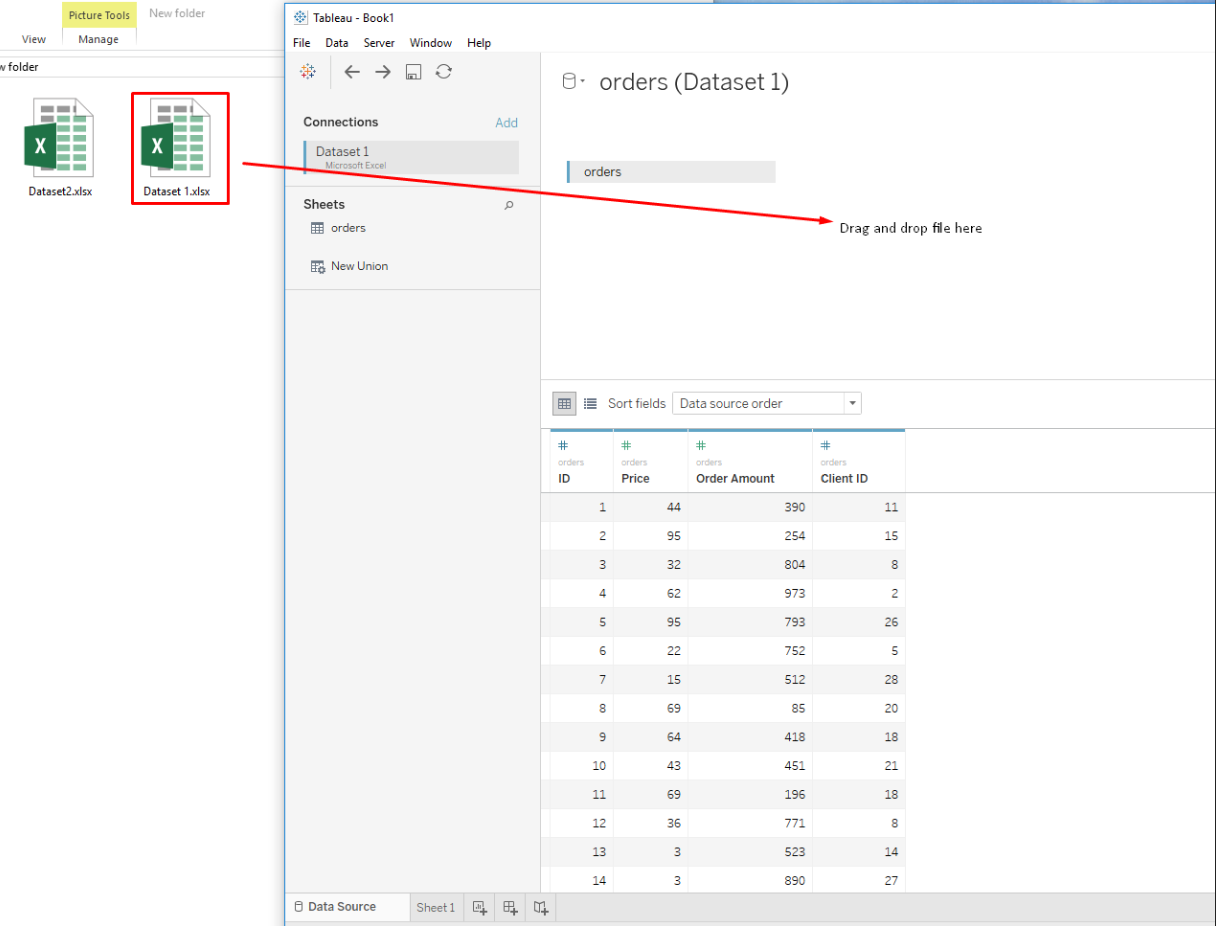This screenshot has height=926, width=1216.
Task: Click the Tableau start page logo icon
Action: tap(308, 72)
